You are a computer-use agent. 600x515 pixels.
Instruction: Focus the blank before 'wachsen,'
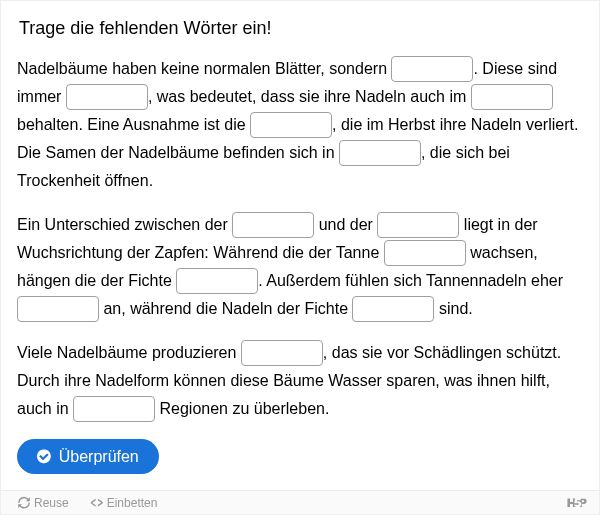425,253
